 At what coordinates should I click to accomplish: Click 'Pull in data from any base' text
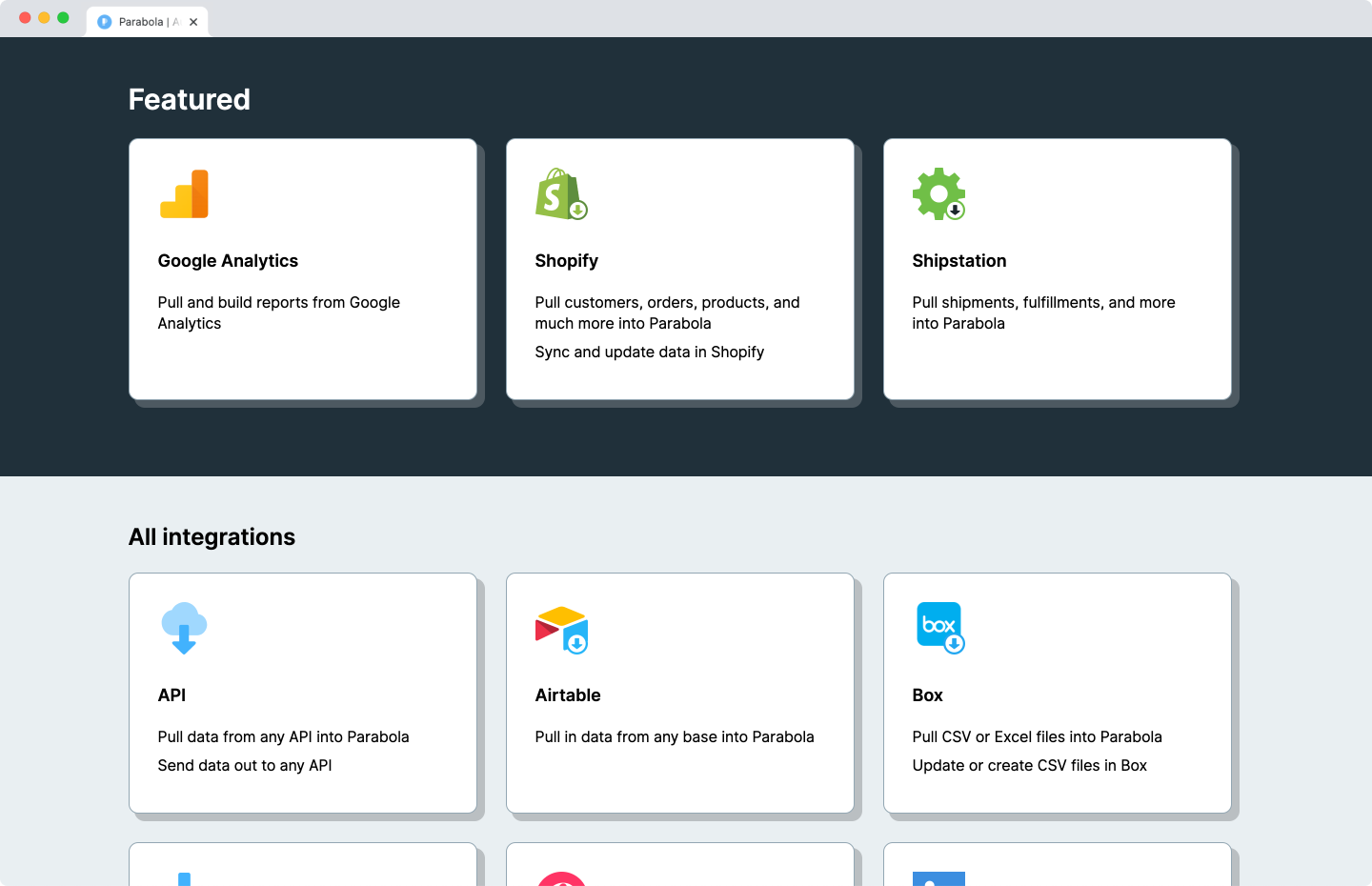[675, 736]
